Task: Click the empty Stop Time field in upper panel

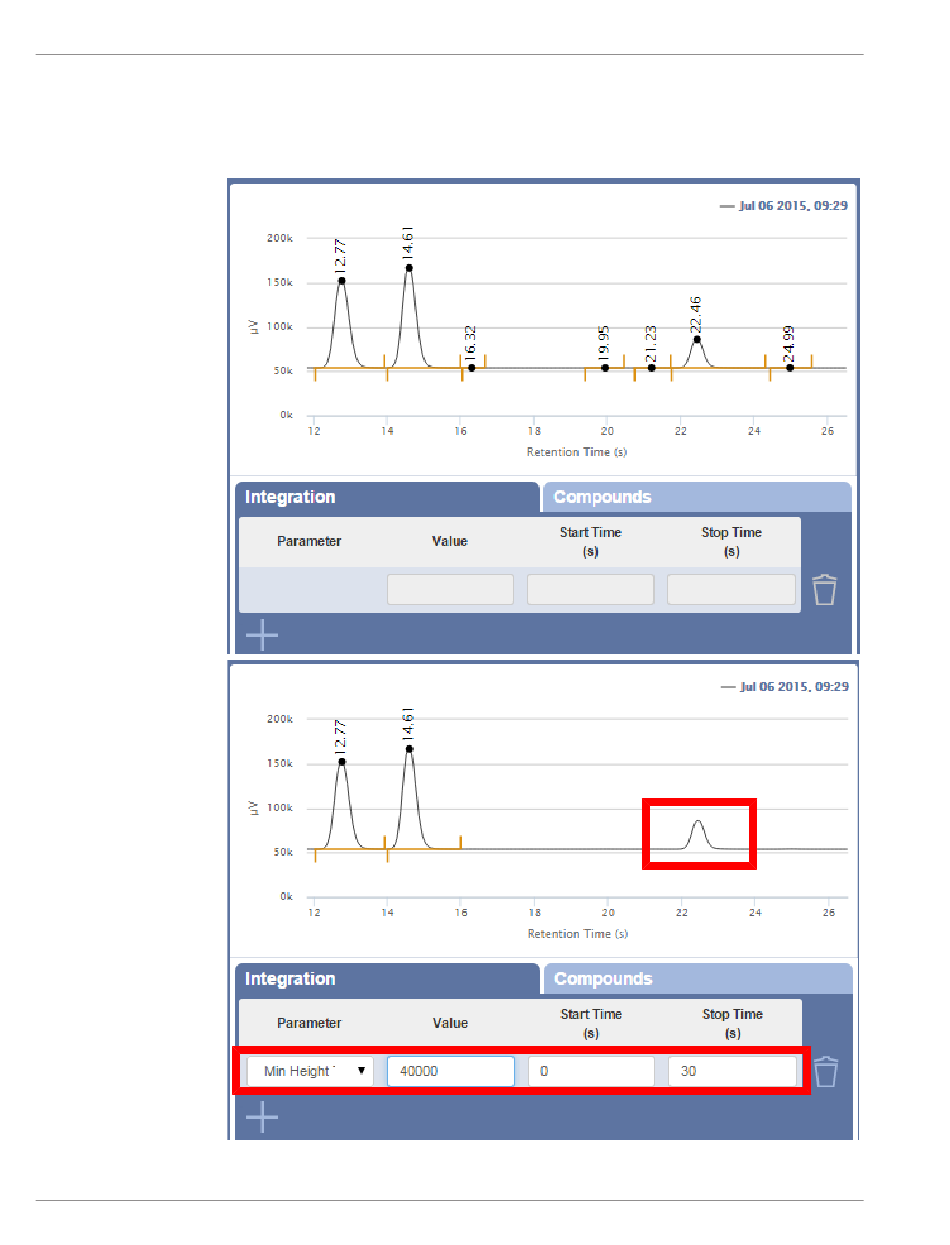Action: click(732, 590)
